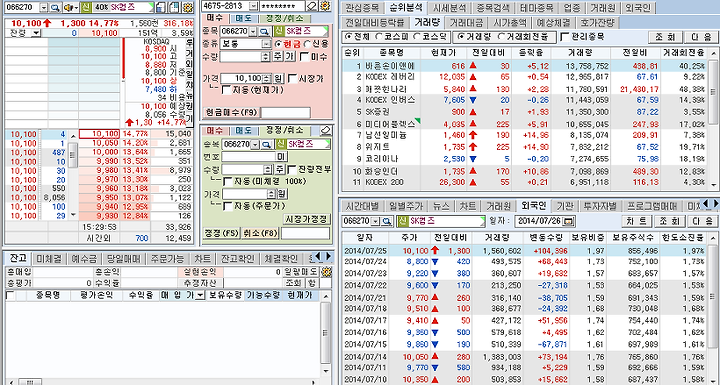Screen dimensions: 720x385
Task: Click the 시장가정정 button
Action: click(307, 219)
